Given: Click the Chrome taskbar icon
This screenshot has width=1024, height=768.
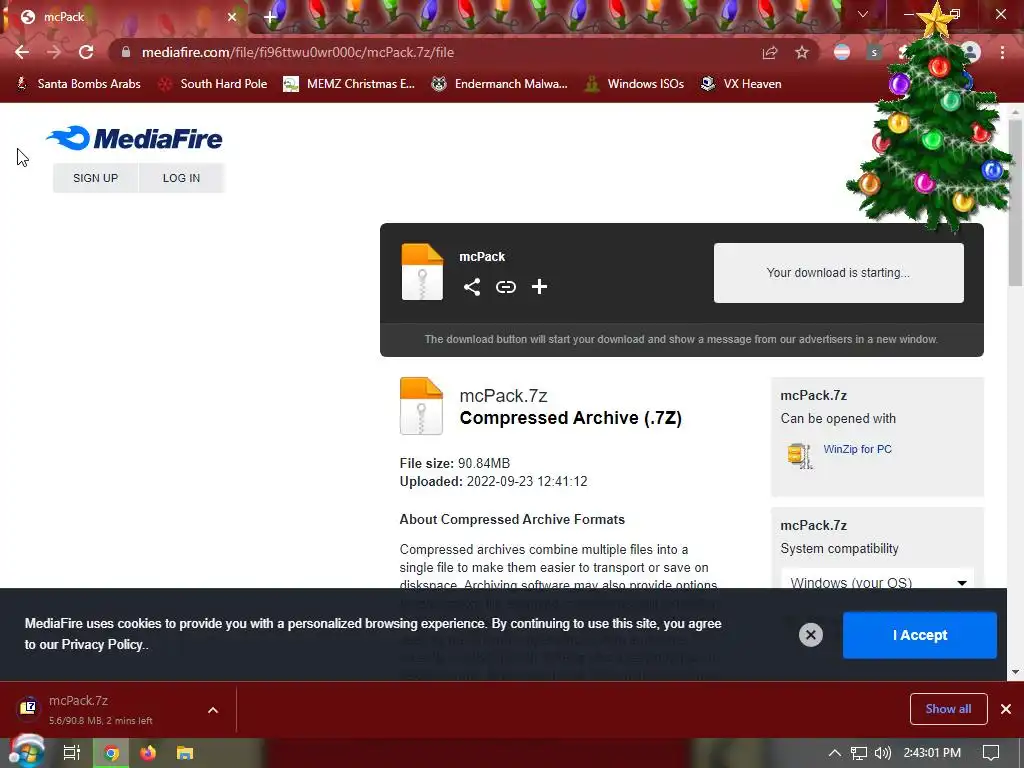Looking at the screenshot, I should 111,753.
